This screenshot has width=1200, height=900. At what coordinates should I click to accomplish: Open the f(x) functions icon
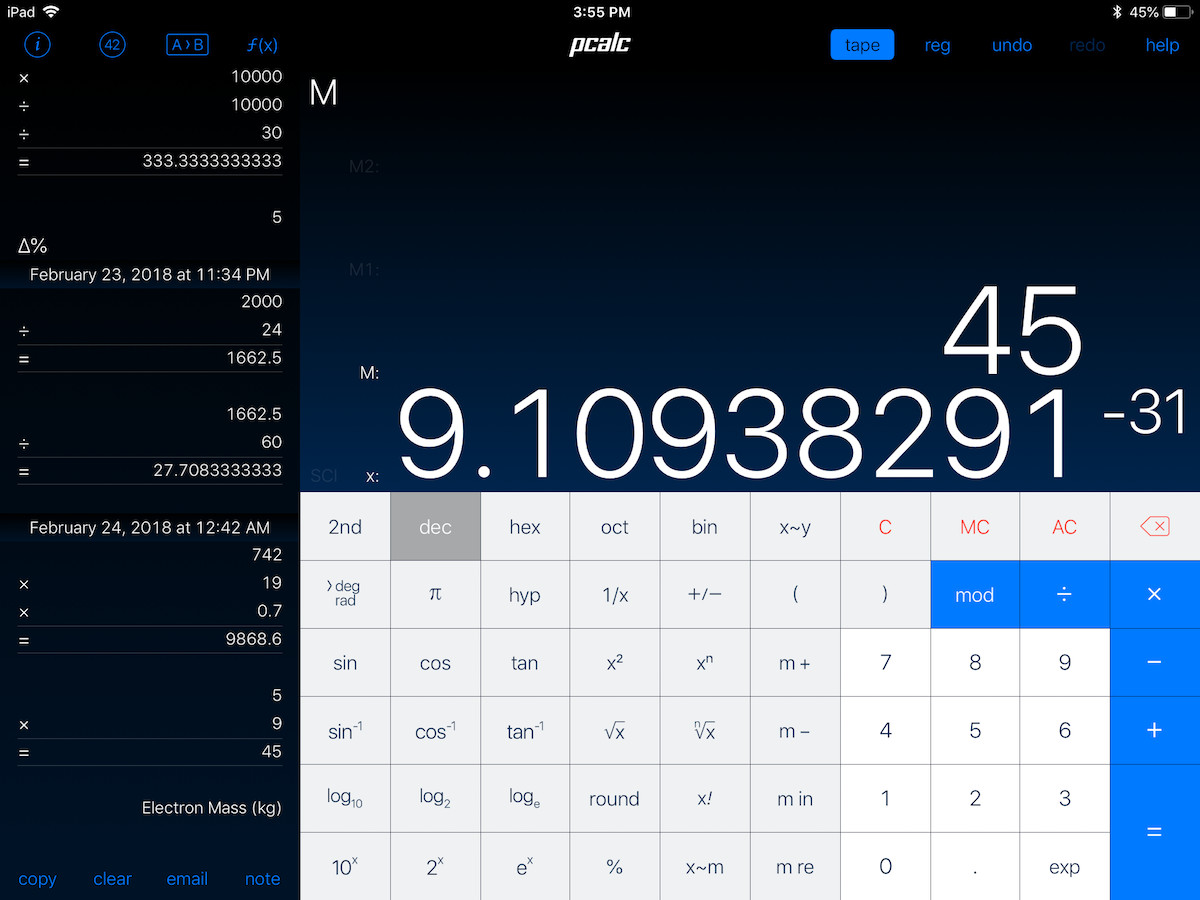261,44
